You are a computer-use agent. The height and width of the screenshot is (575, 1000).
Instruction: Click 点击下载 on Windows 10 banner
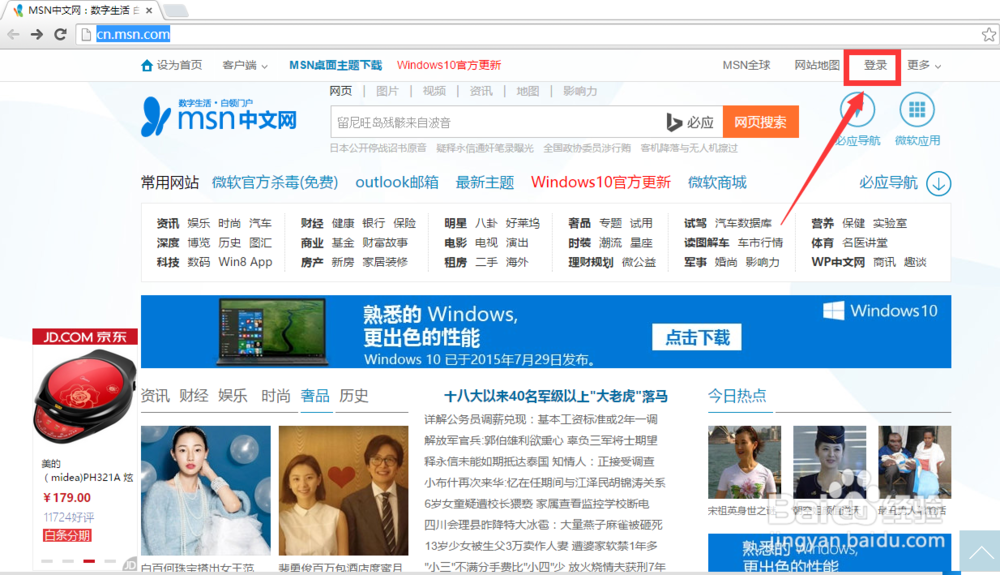click(696, 337)
